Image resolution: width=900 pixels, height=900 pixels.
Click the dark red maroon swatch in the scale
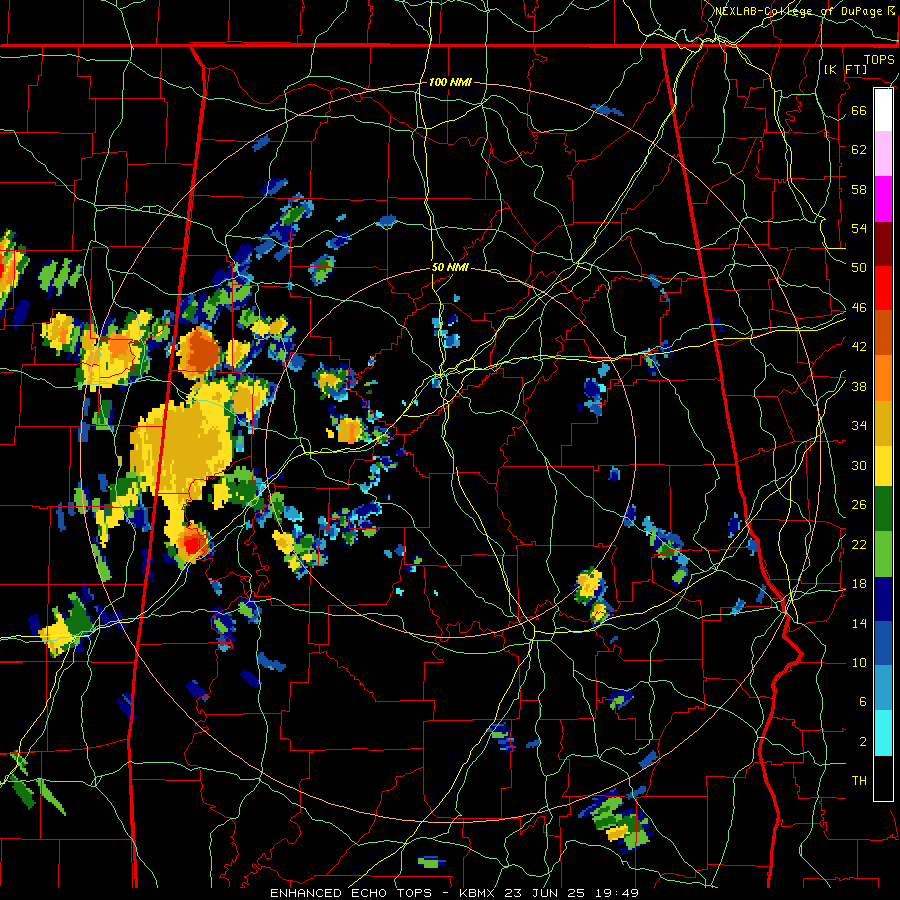tap(883, 243)
